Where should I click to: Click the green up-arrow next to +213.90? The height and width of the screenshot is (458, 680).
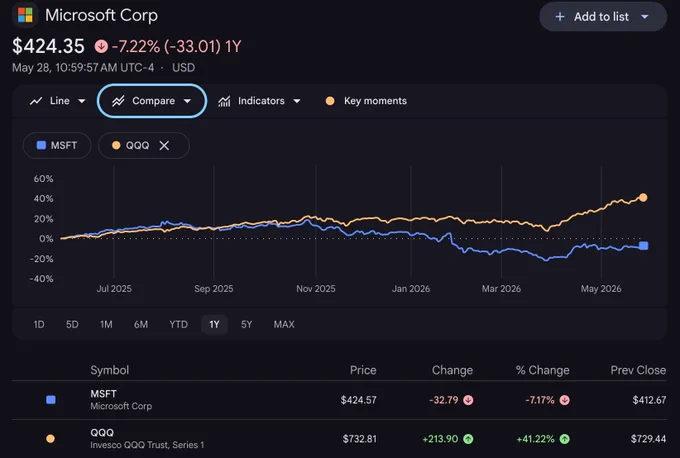(x=468, y=439)
